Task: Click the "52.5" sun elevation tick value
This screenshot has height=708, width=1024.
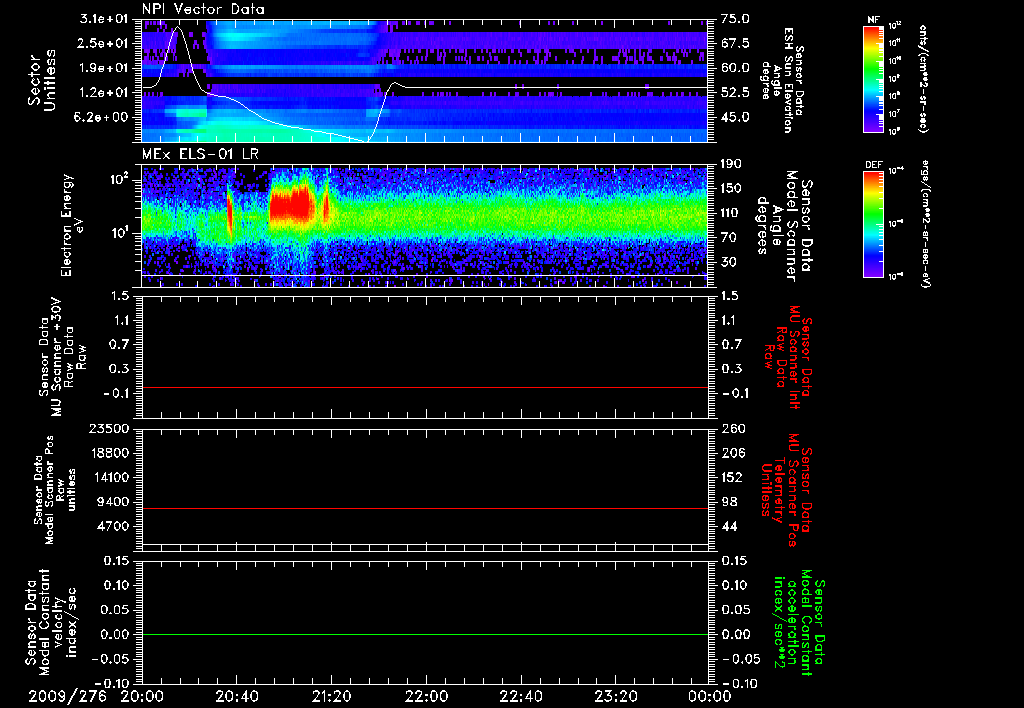Action: coord(735,93)
